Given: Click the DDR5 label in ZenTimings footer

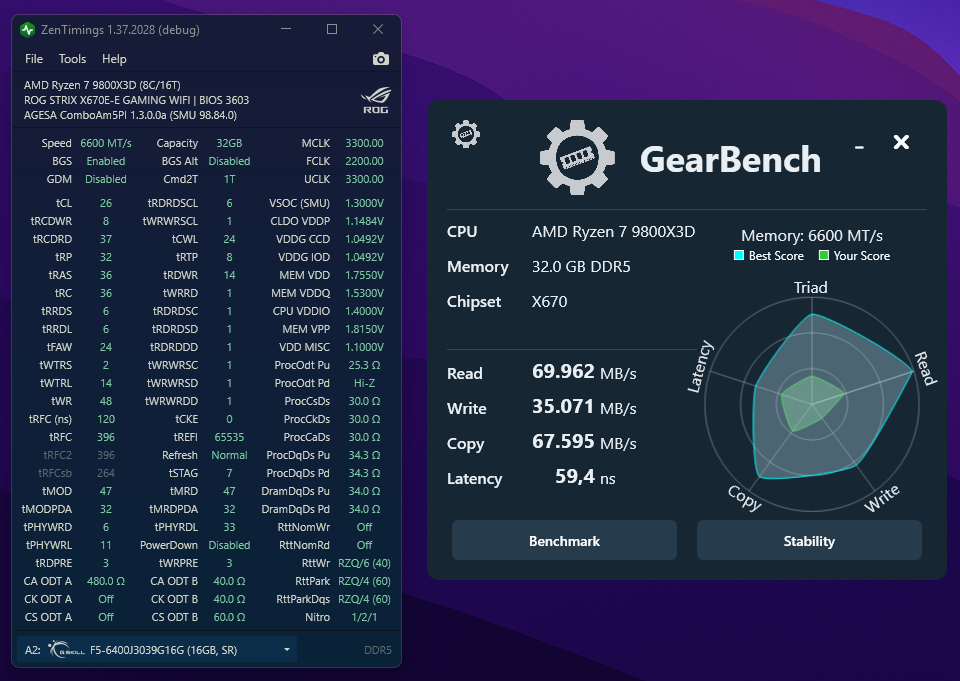Looking at the screenshot, I should point(378,650).
